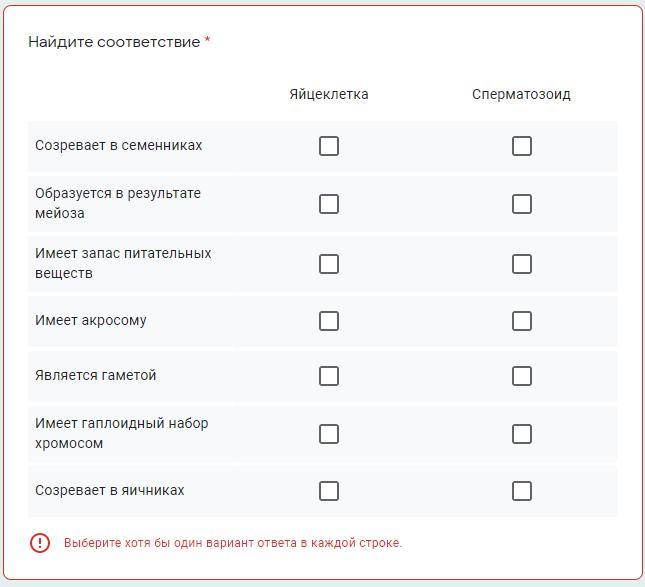Viewport: 645px width, 587px height.
Task: Tick Сперматозоид for Созревает в яичниках
Action: tap(521, 491)
